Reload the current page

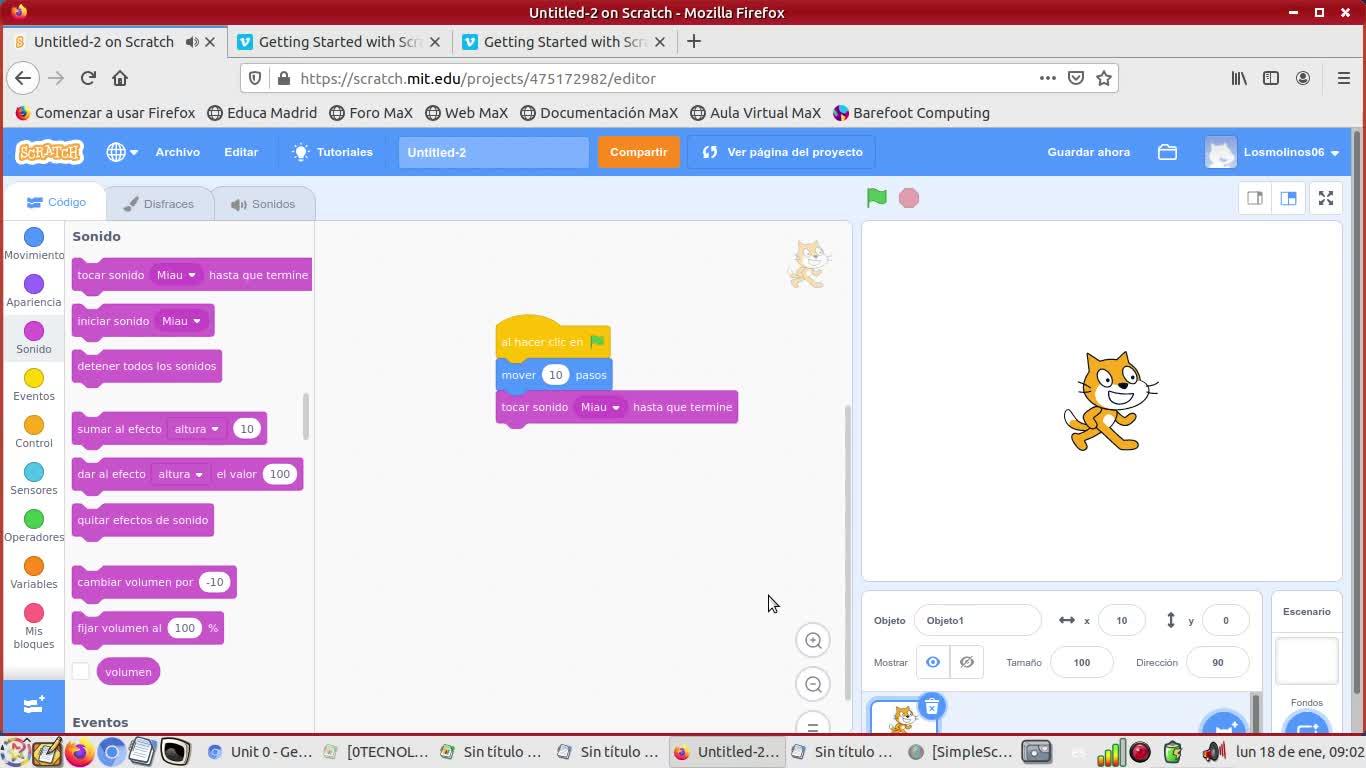(88, 78)
